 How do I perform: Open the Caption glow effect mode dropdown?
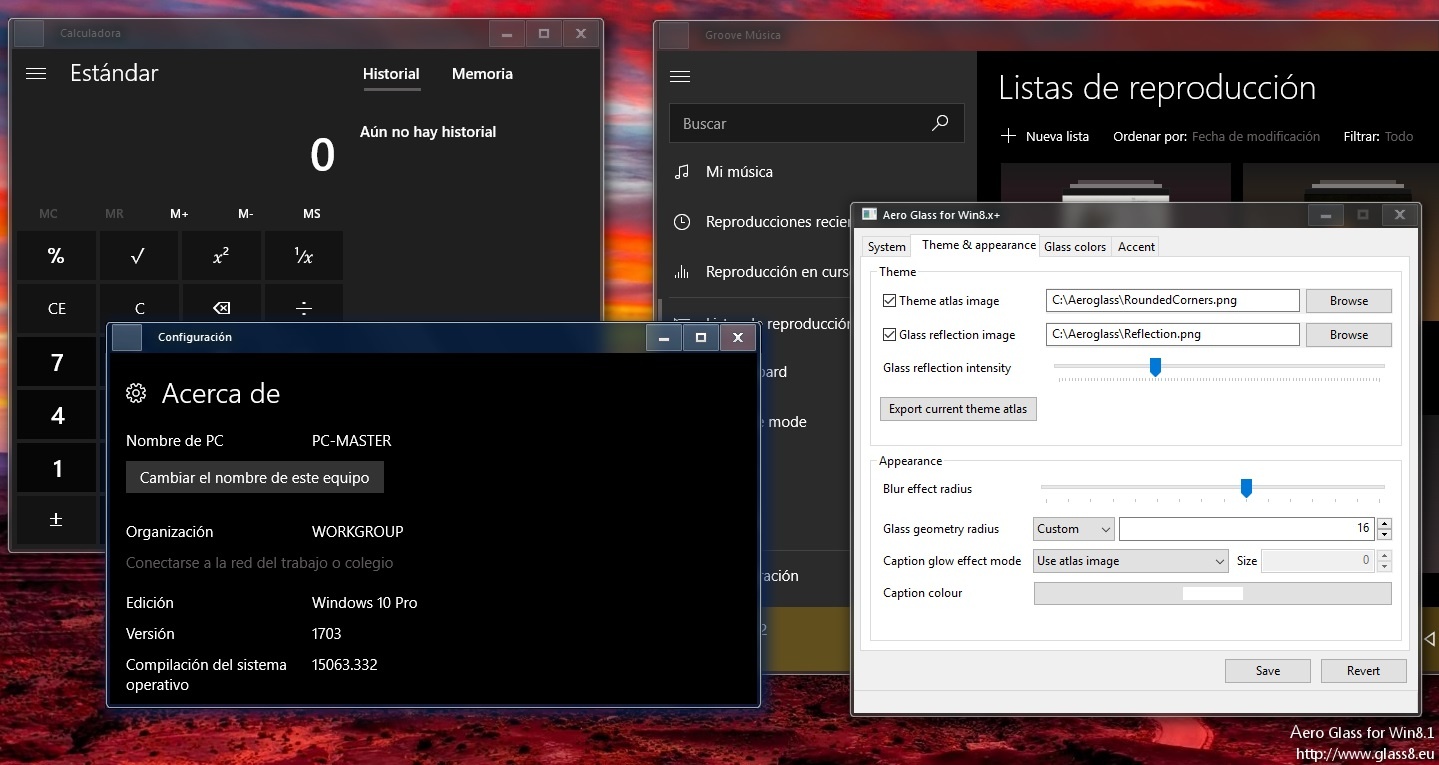[1130, 561]
